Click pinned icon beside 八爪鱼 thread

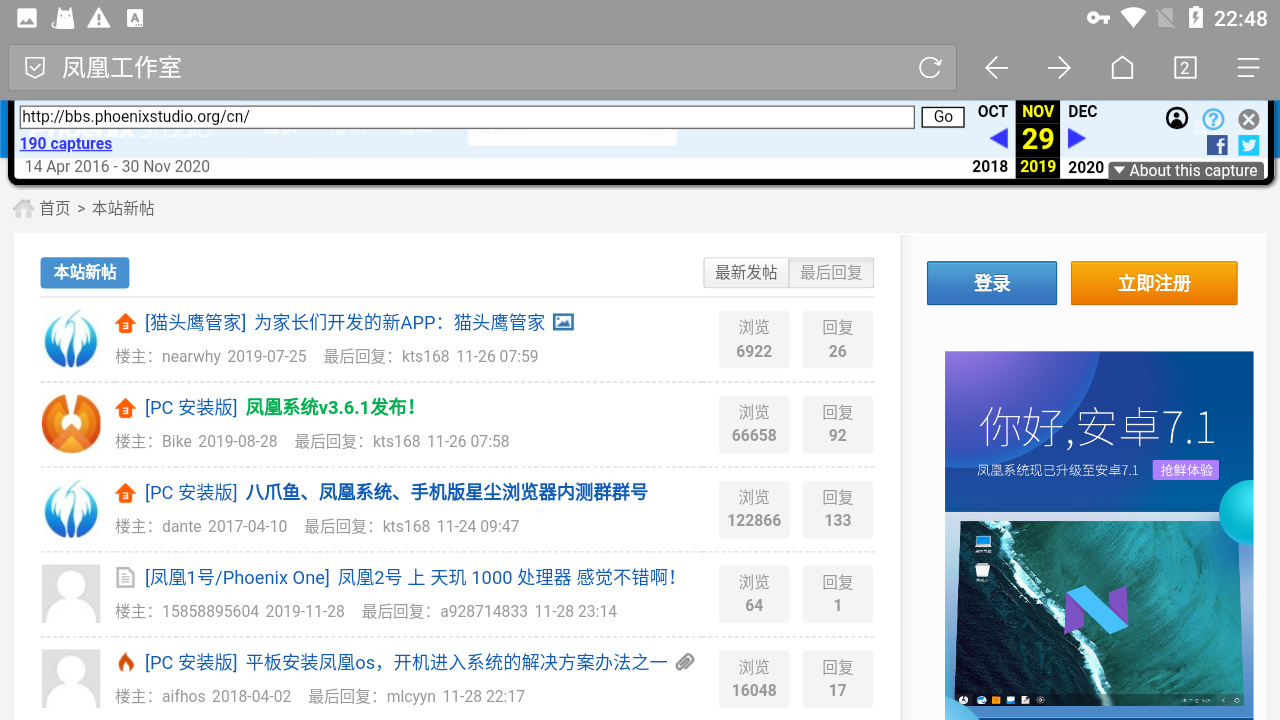tap(125, 493)
